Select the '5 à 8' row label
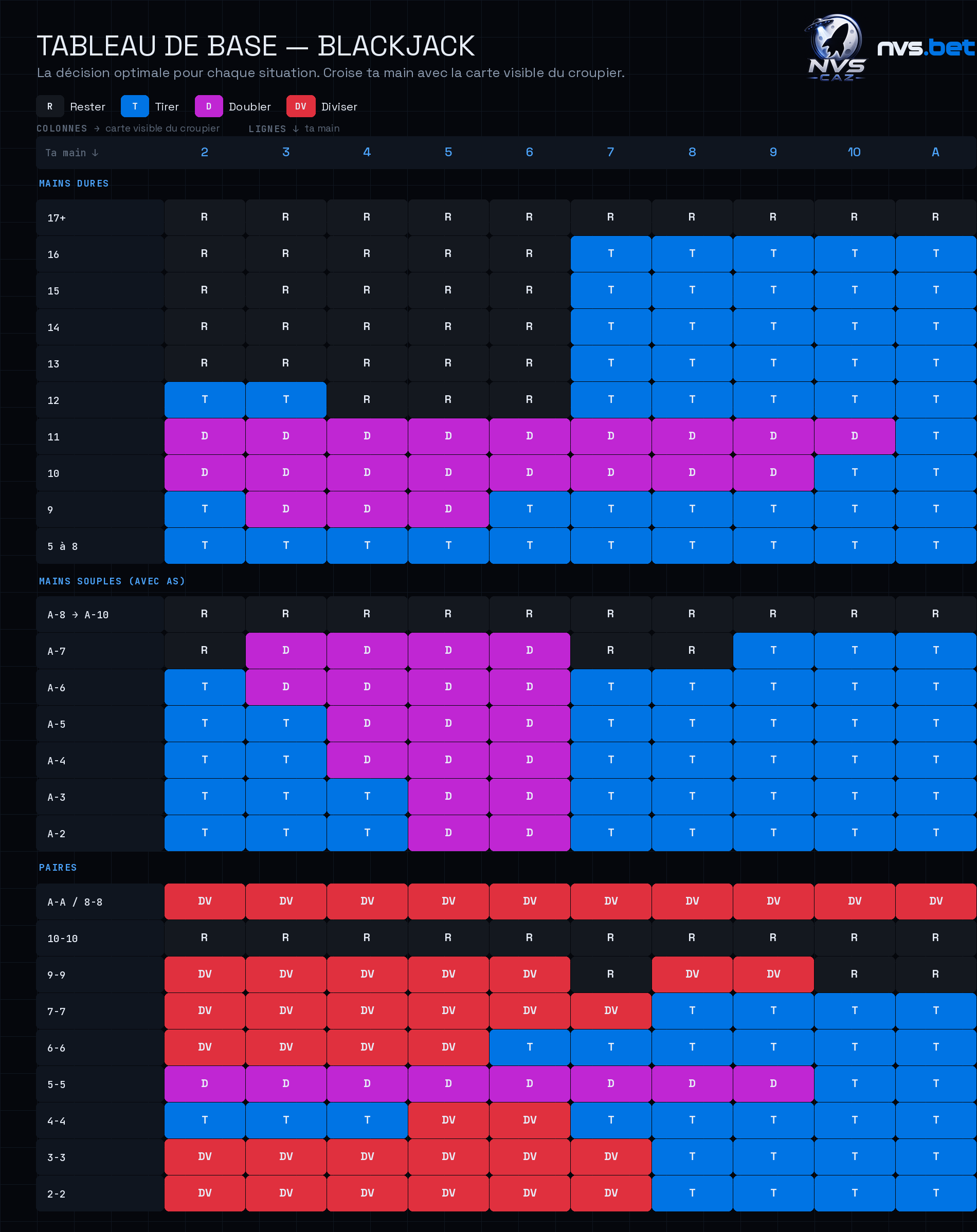The width and height of the screenshot is (977, 1232). pos(100,546)
